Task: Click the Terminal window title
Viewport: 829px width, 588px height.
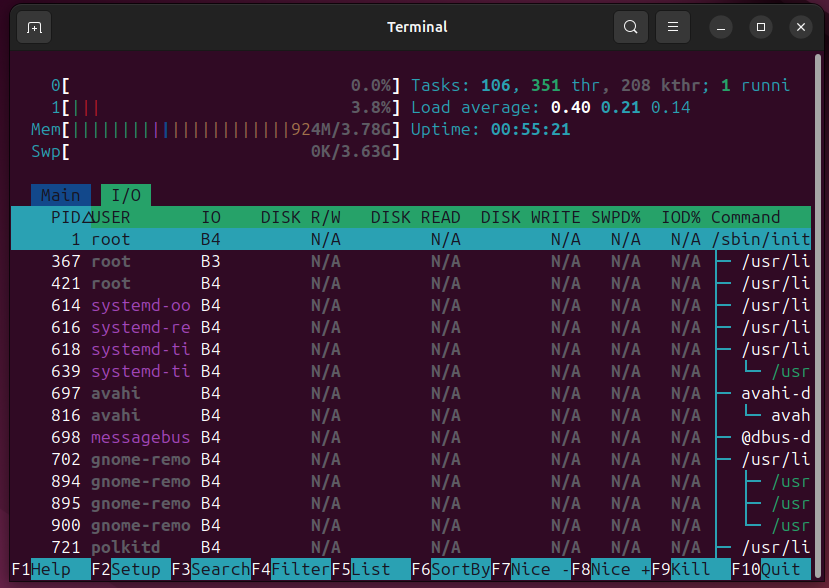Action: coord(417,27)
